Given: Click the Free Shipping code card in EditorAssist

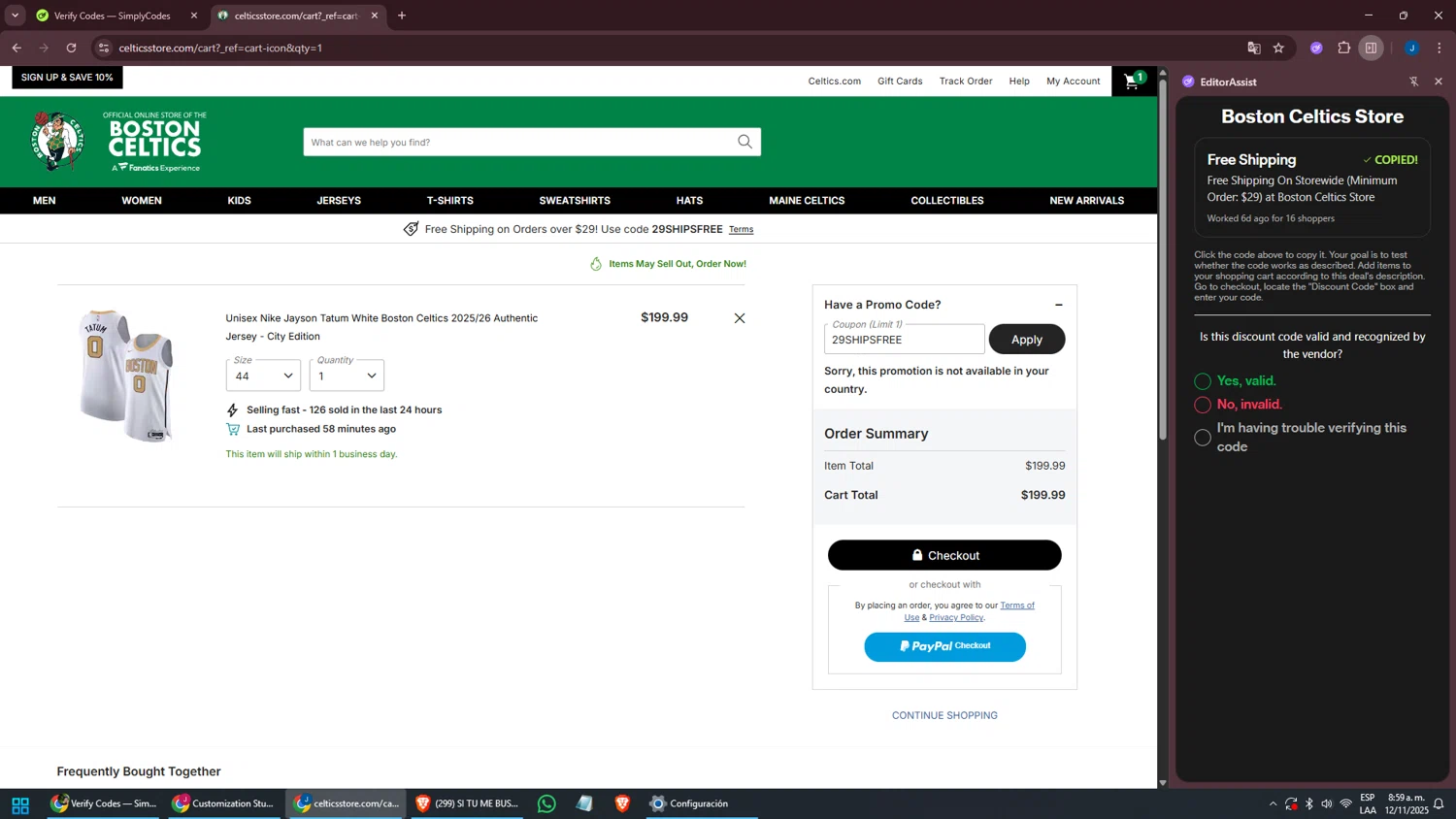Looking at the screenshot, I should (x=1312, y=188).
